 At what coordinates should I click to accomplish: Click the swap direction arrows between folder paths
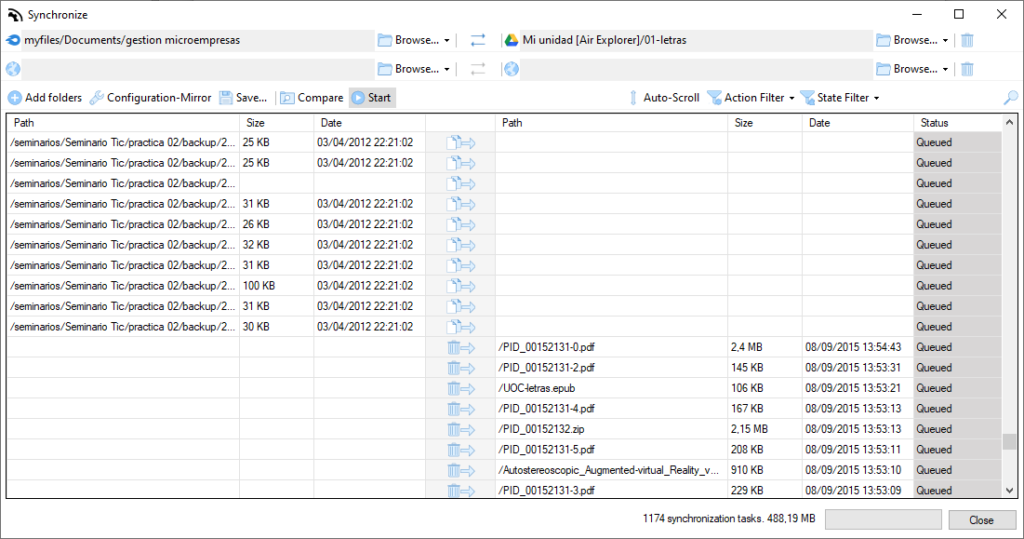pos(478,40)
